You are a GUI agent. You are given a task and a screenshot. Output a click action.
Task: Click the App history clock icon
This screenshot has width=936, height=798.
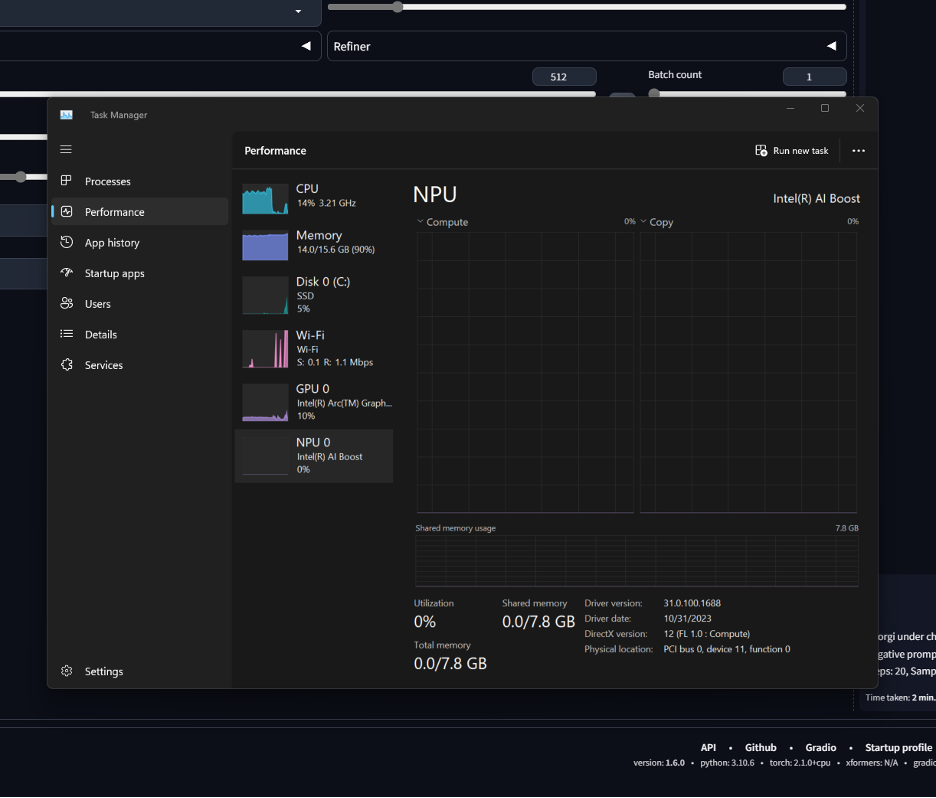point(66,242)
